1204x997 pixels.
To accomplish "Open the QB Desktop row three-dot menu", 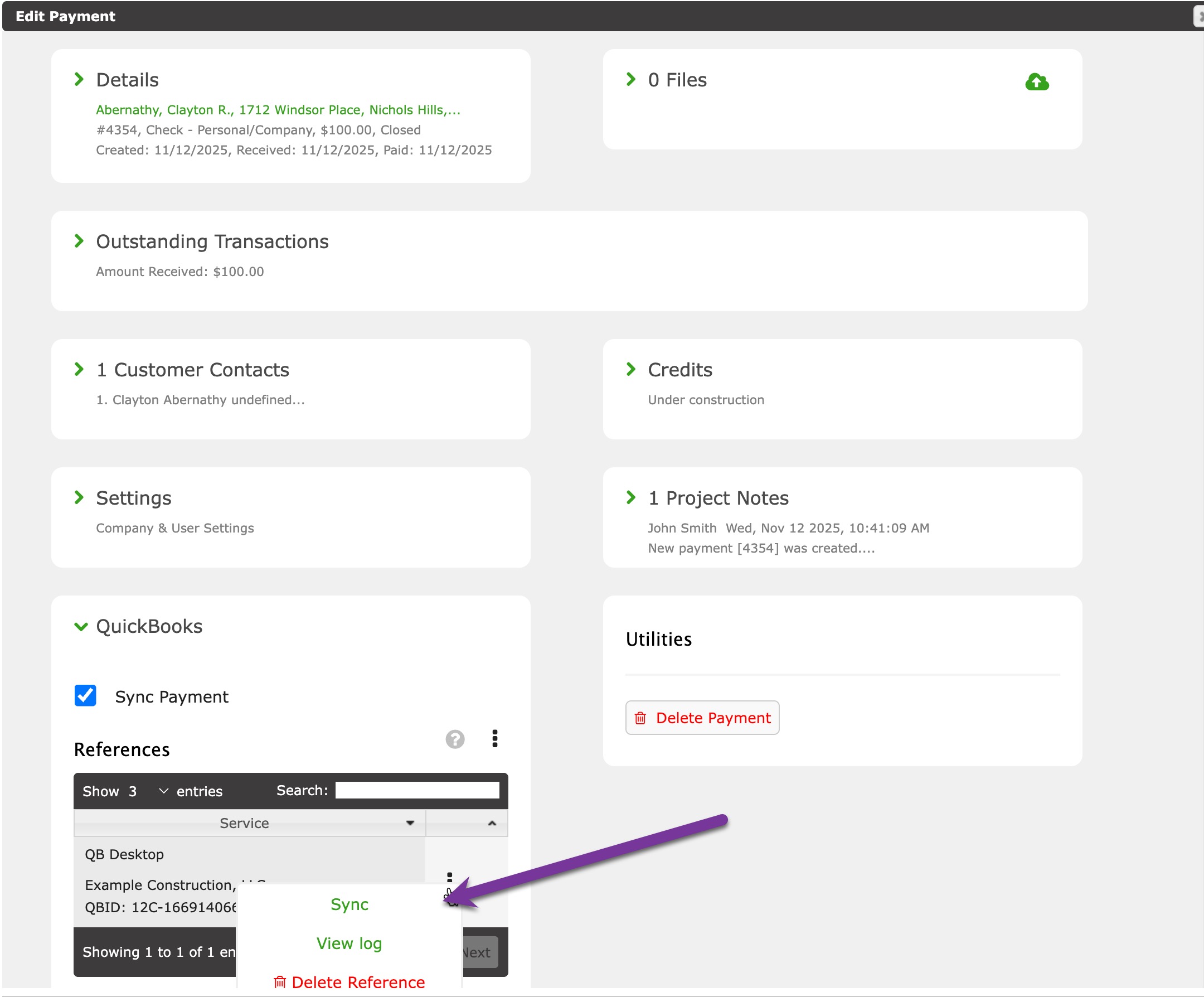I will [449, 877].
